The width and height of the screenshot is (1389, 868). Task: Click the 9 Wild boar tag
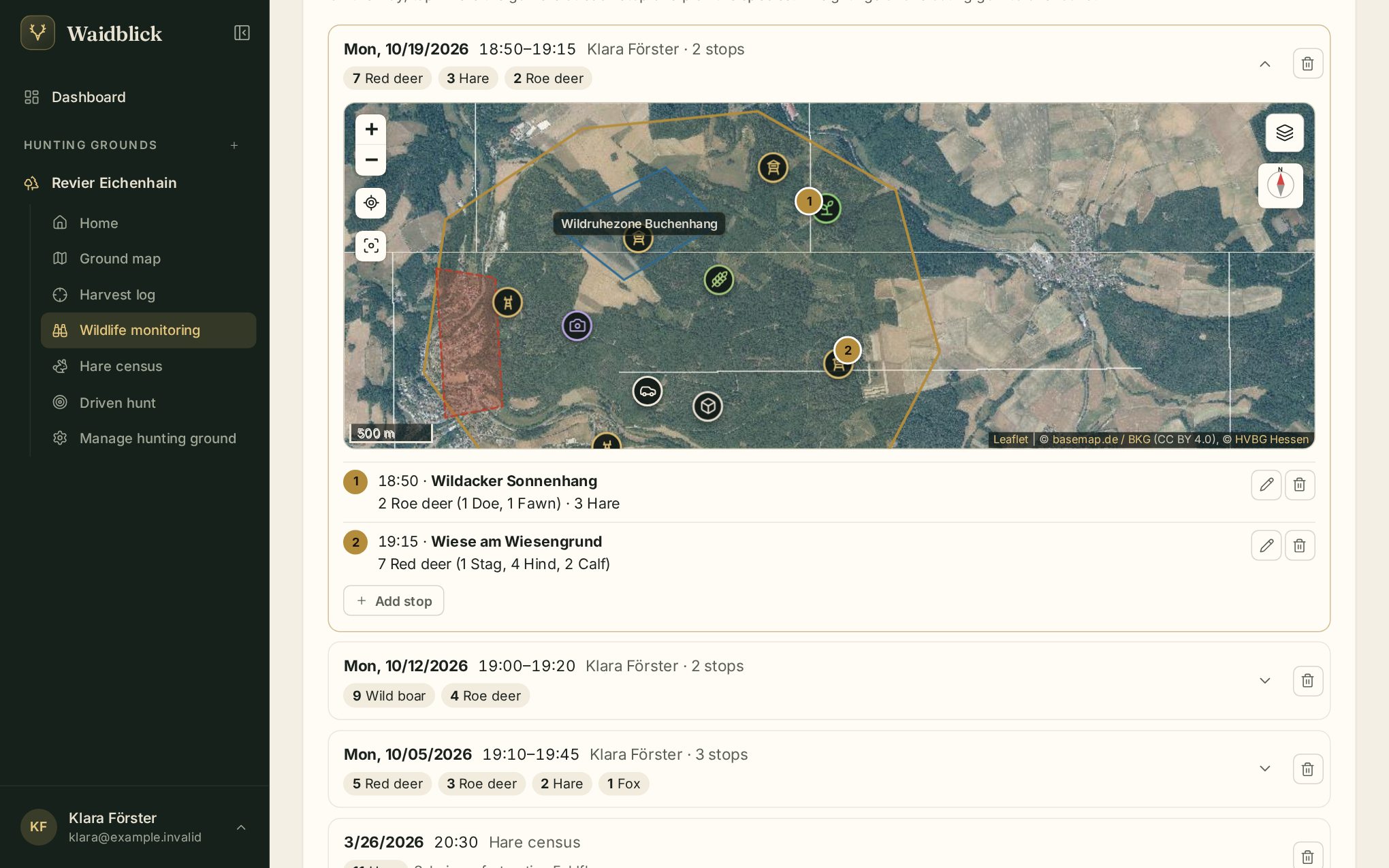[x=389, y=696]
